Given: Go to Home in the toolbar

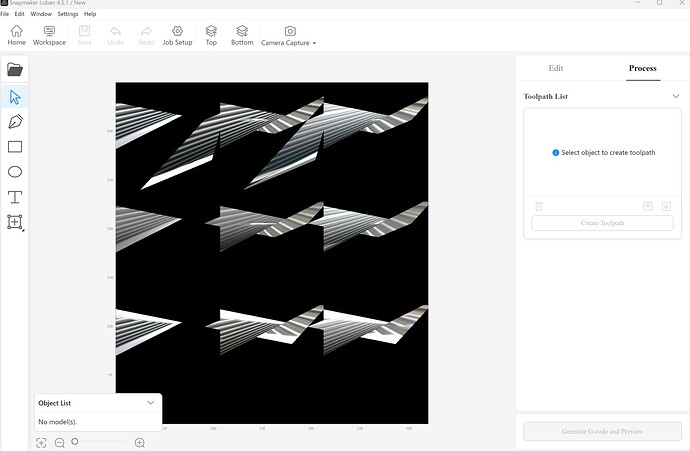Looking at the screenshot, I should [16, 36].
